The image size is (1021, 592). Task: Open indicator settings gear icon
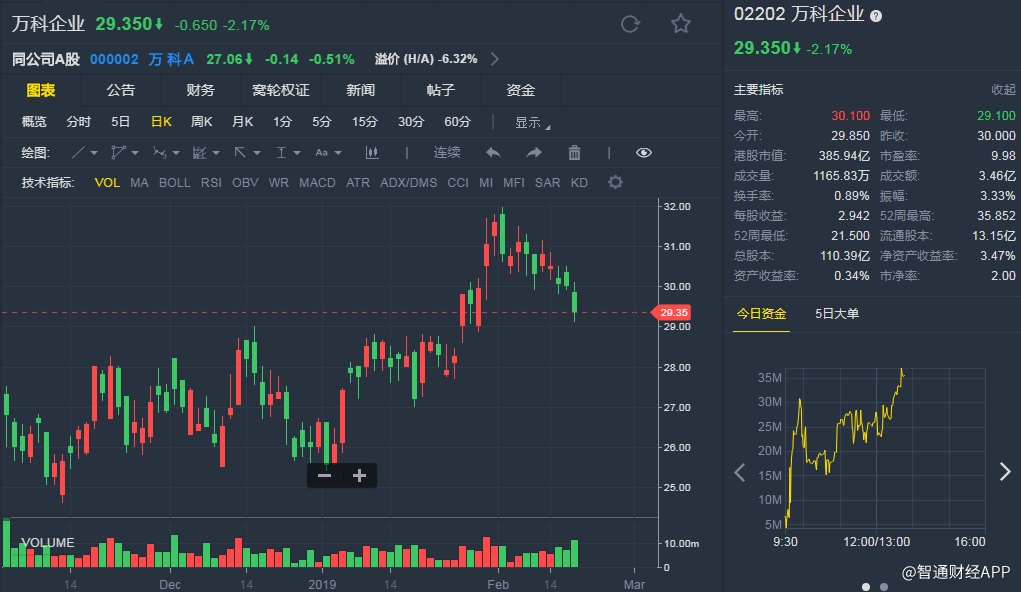click(x=615, y=182)
